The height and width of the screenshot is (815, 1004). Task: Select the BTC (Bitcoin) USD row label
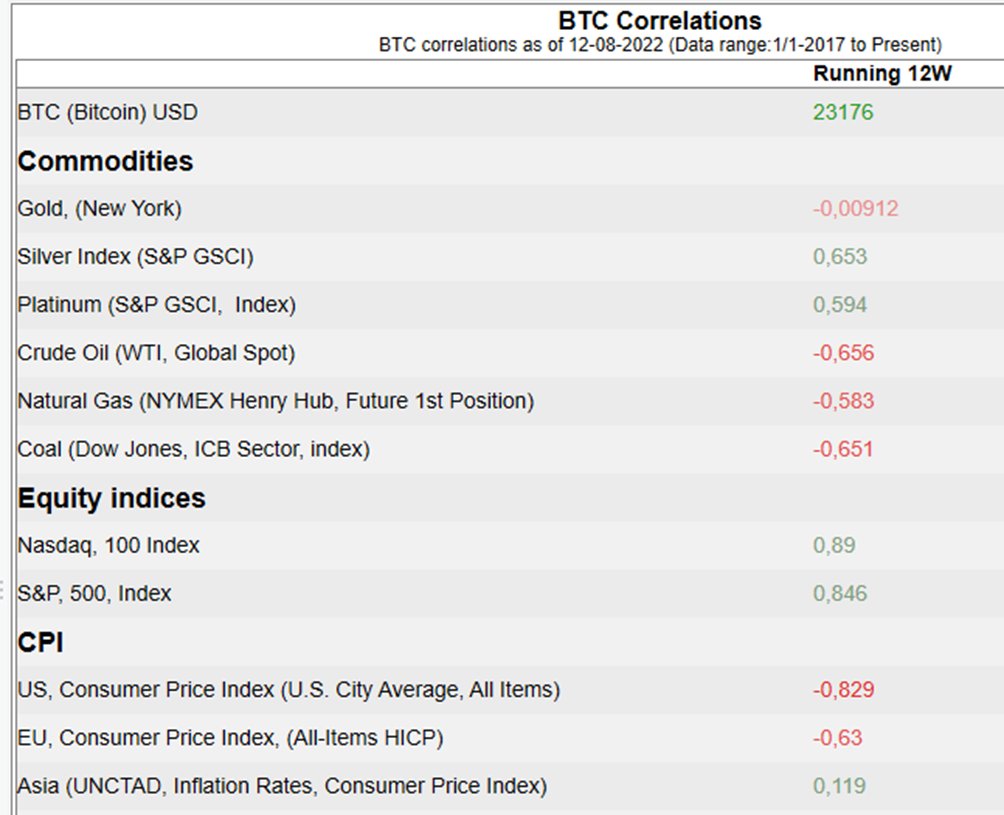tap(108, 112)
